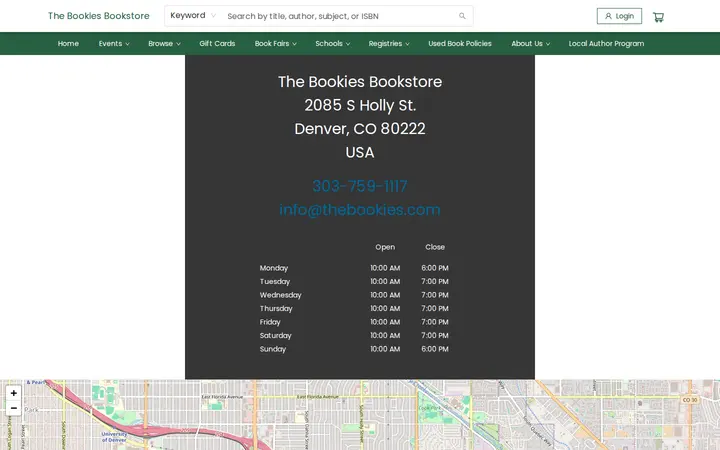720x450 pixels.
Task: Expand the Events menu
Action: (x=114, y=44)
